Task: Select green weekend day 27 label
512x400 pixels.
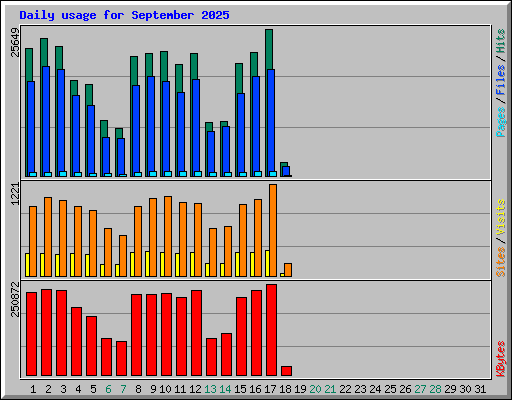Action: tap(420, 389)
